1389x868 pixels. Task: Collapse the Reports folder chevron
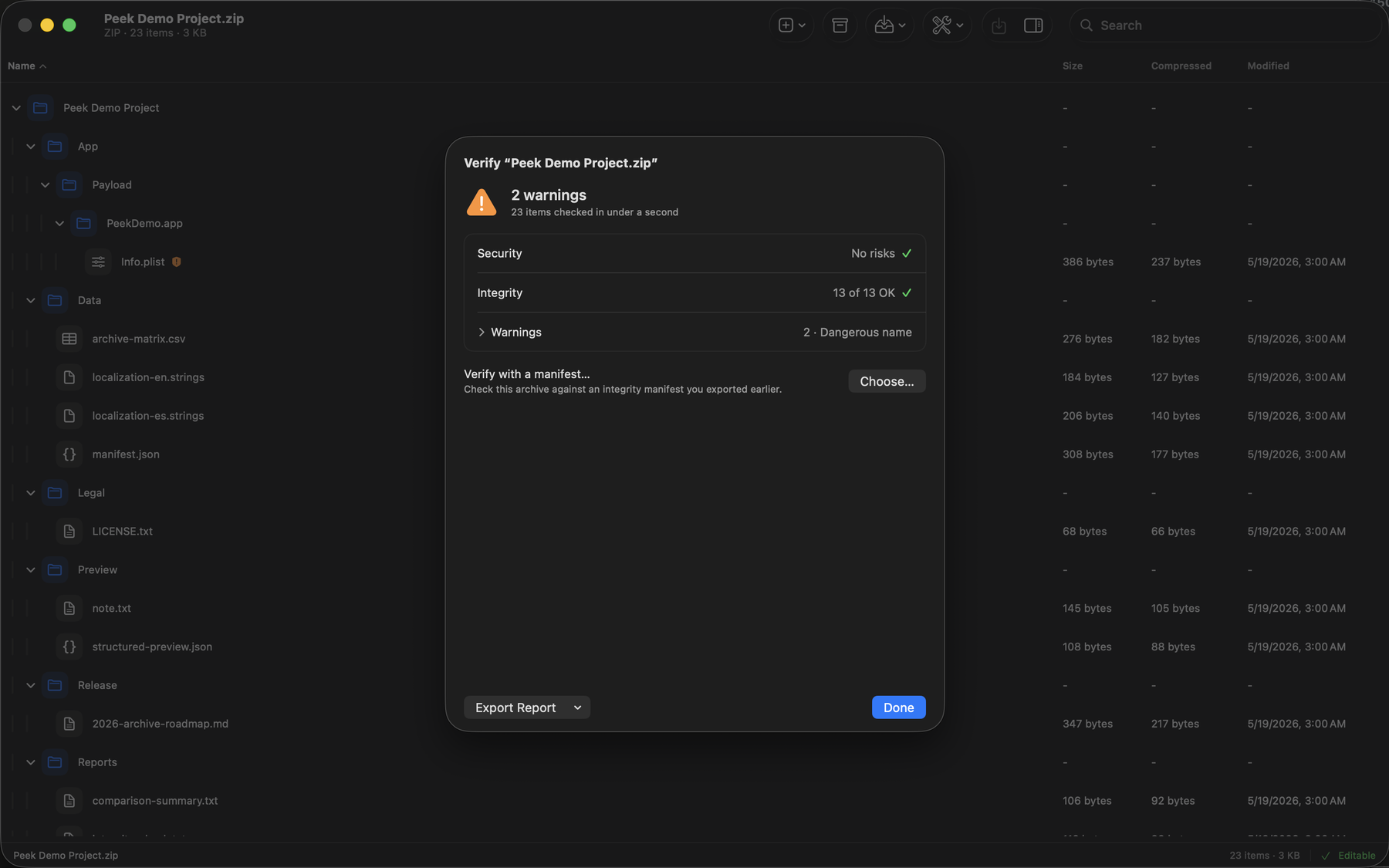tap(31, 762)
